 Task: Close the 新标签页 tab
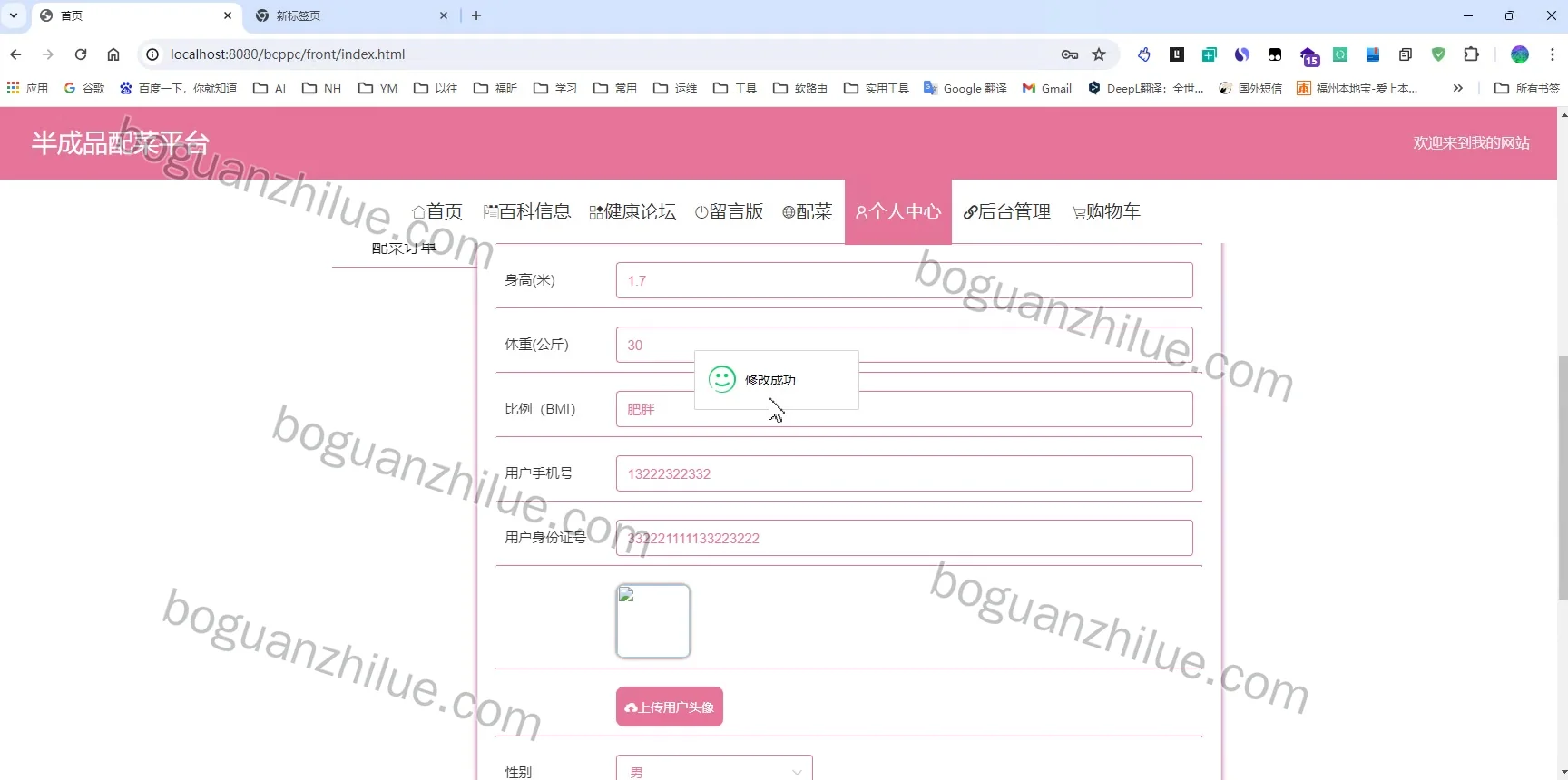pos(444,15)
